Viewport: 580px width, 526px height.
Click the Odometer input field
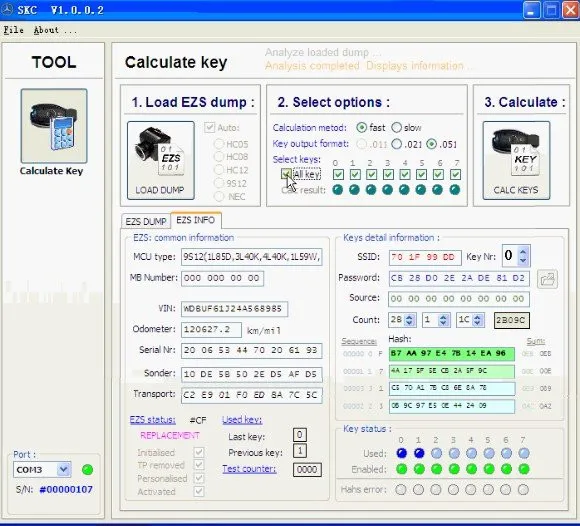pyautogui.click(x=211, y=330)
